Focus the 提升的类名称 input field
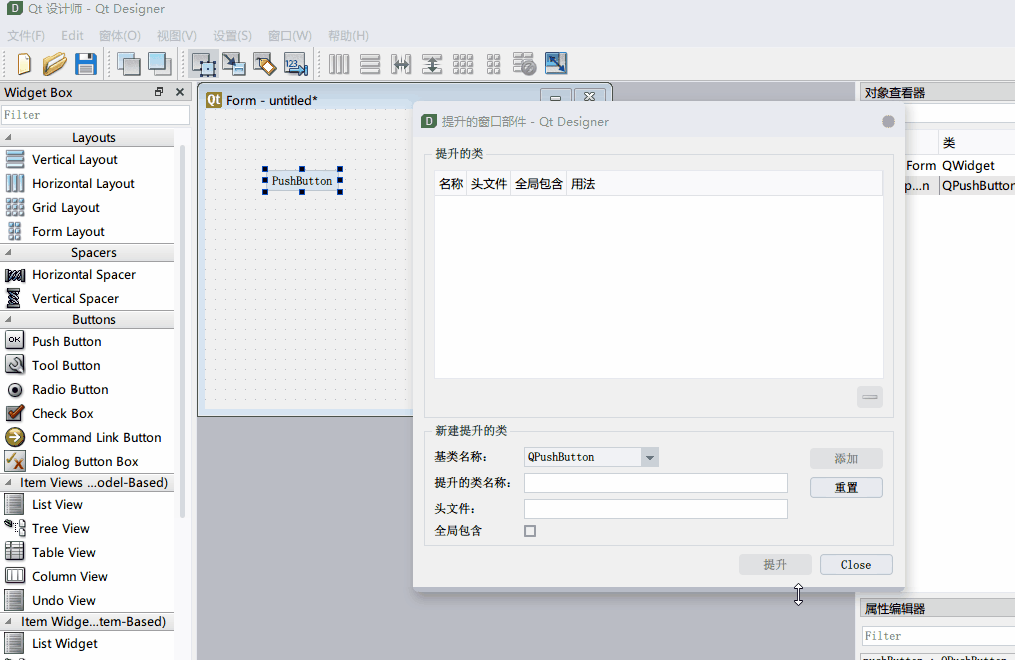 [x=656, y=483]
